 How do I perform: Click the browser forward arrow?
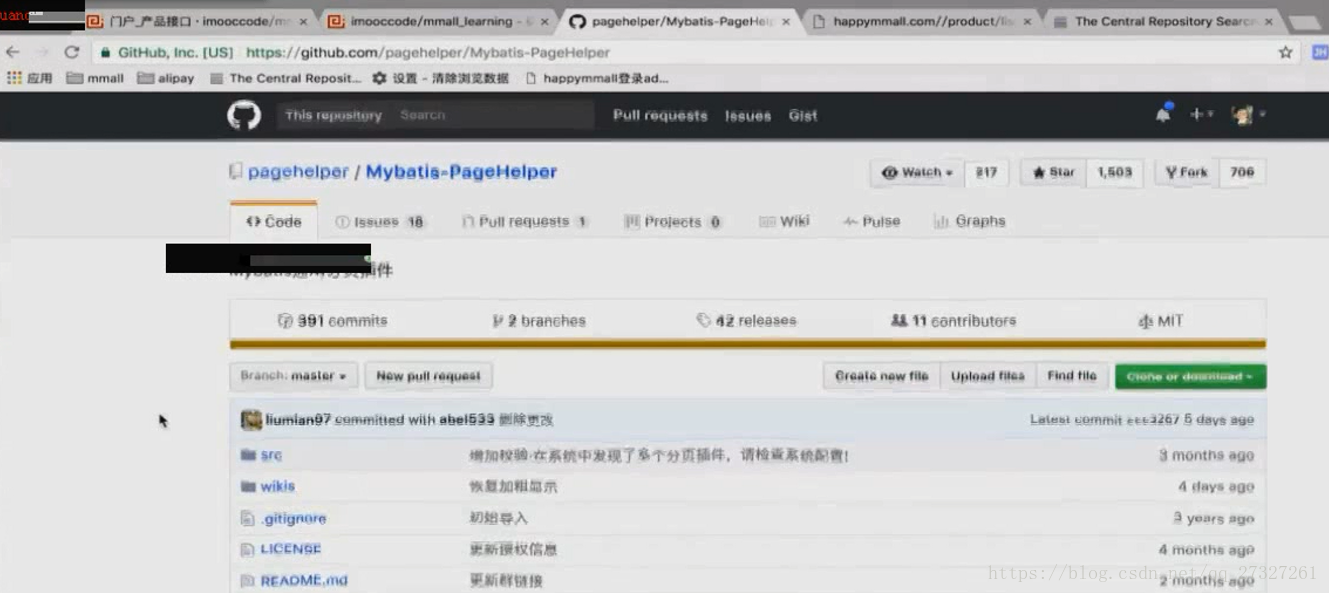click(x=42, y=52)
